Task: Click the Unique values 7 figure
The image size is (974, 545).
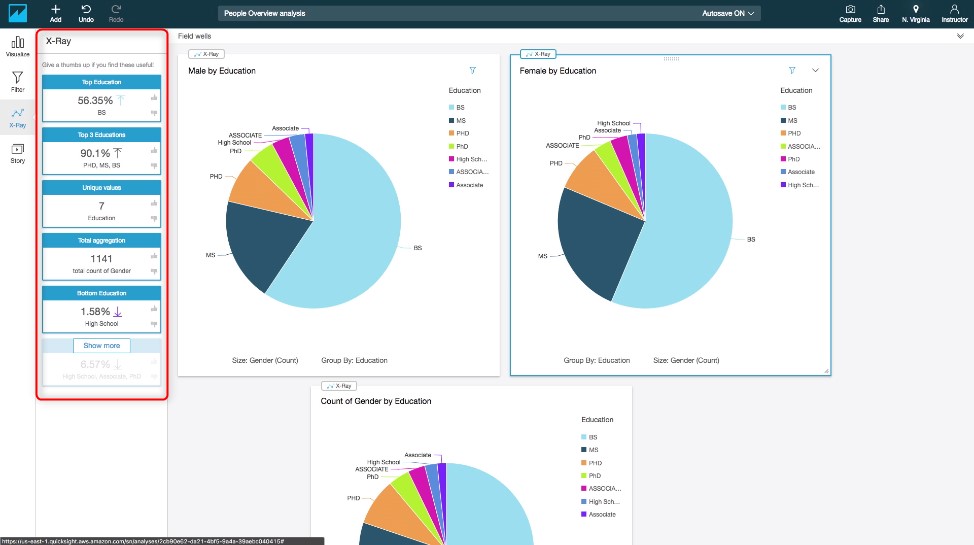Action: click(101, 206)
